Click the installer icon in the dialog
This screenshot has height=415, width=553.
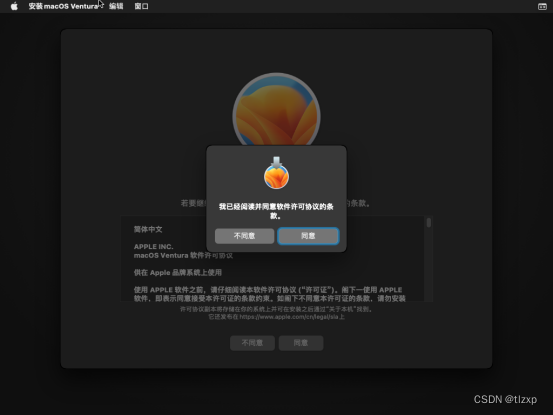(276, 173)
